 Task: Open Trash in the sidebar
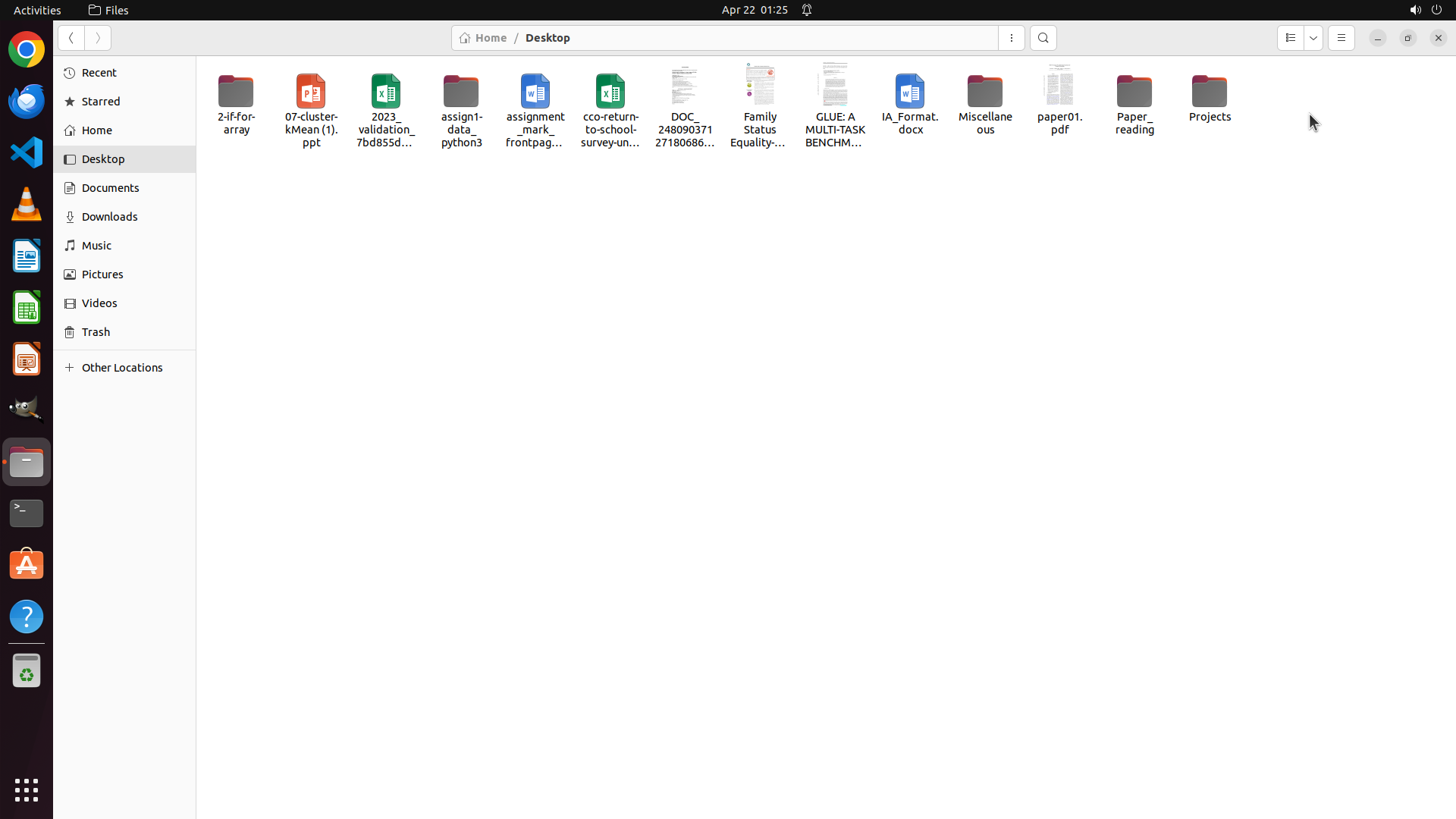(x=96, y=332)
